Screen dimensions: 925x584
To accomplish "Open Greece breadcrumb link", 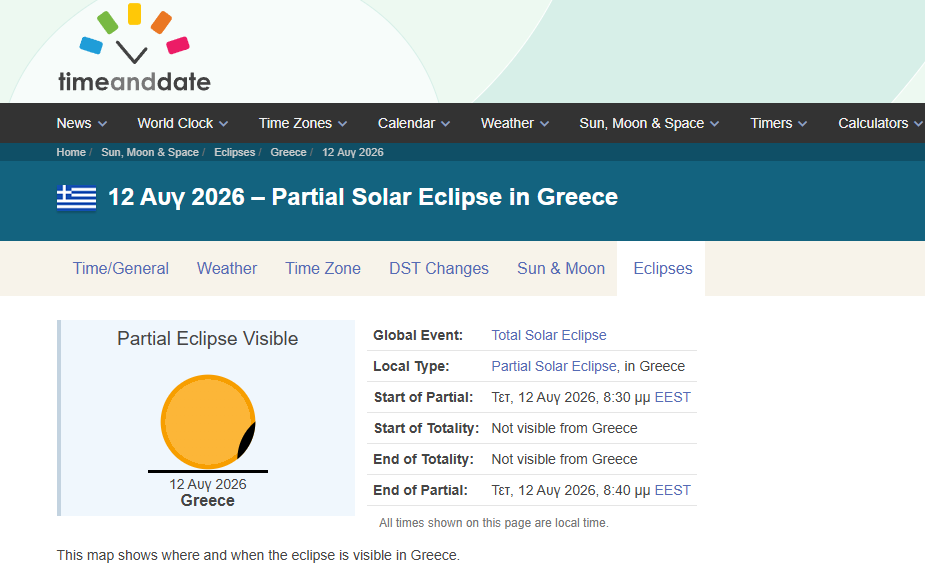I will [288, 152].
